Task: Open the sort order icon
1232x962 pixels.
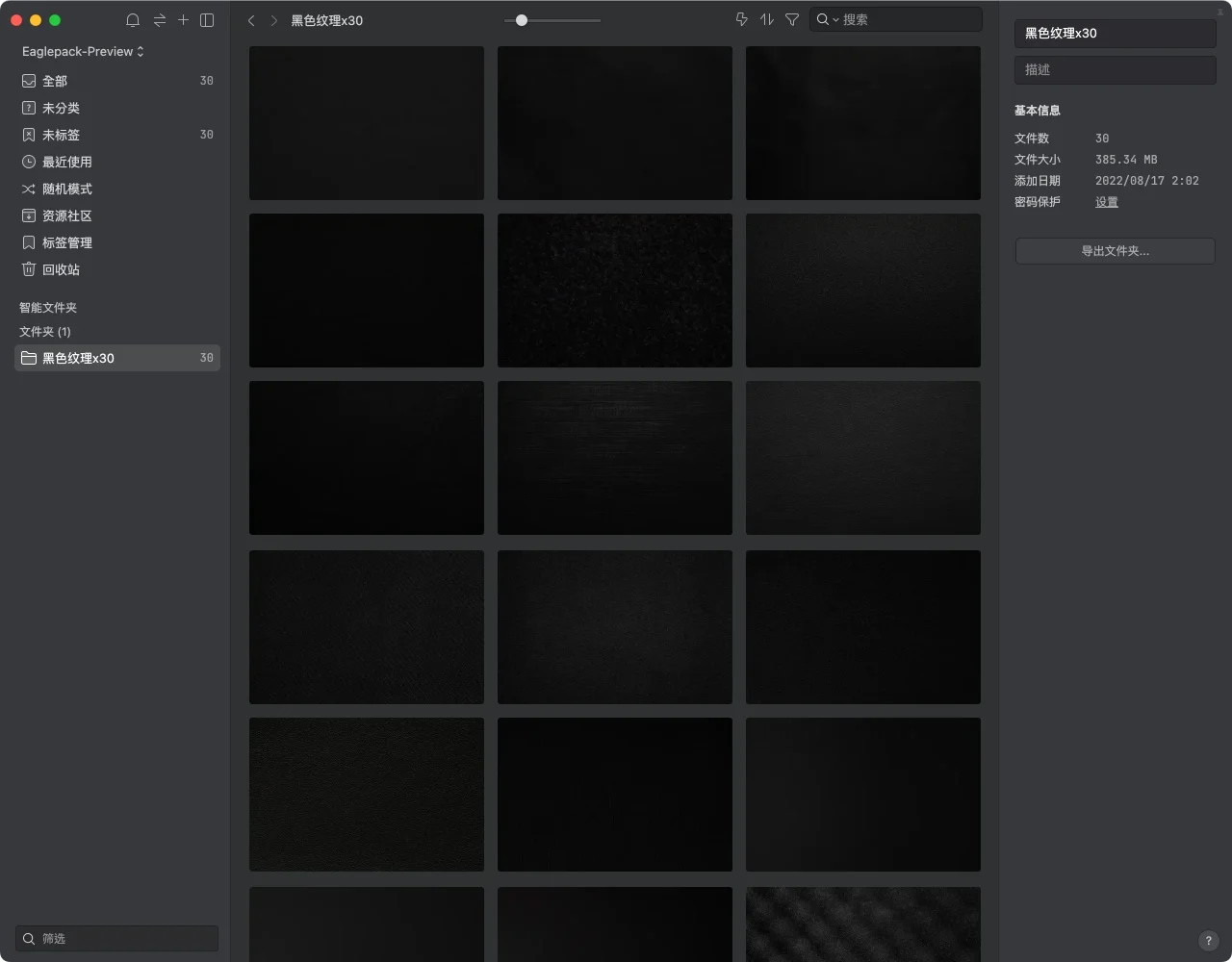Action: 766,19
